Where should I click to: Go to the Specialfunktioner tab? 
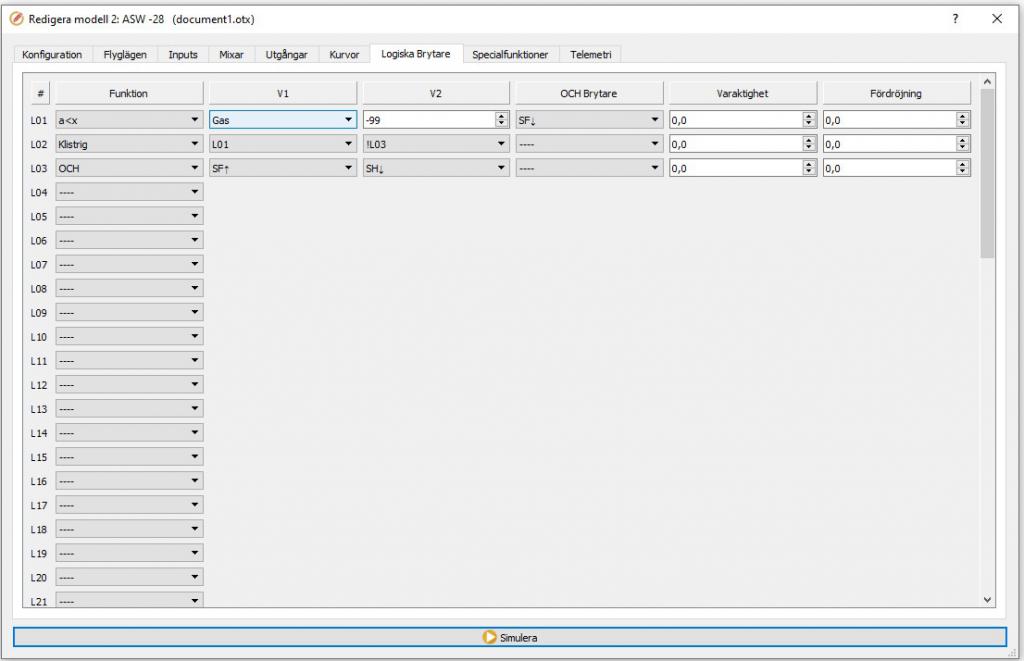[x=510, y=55]
